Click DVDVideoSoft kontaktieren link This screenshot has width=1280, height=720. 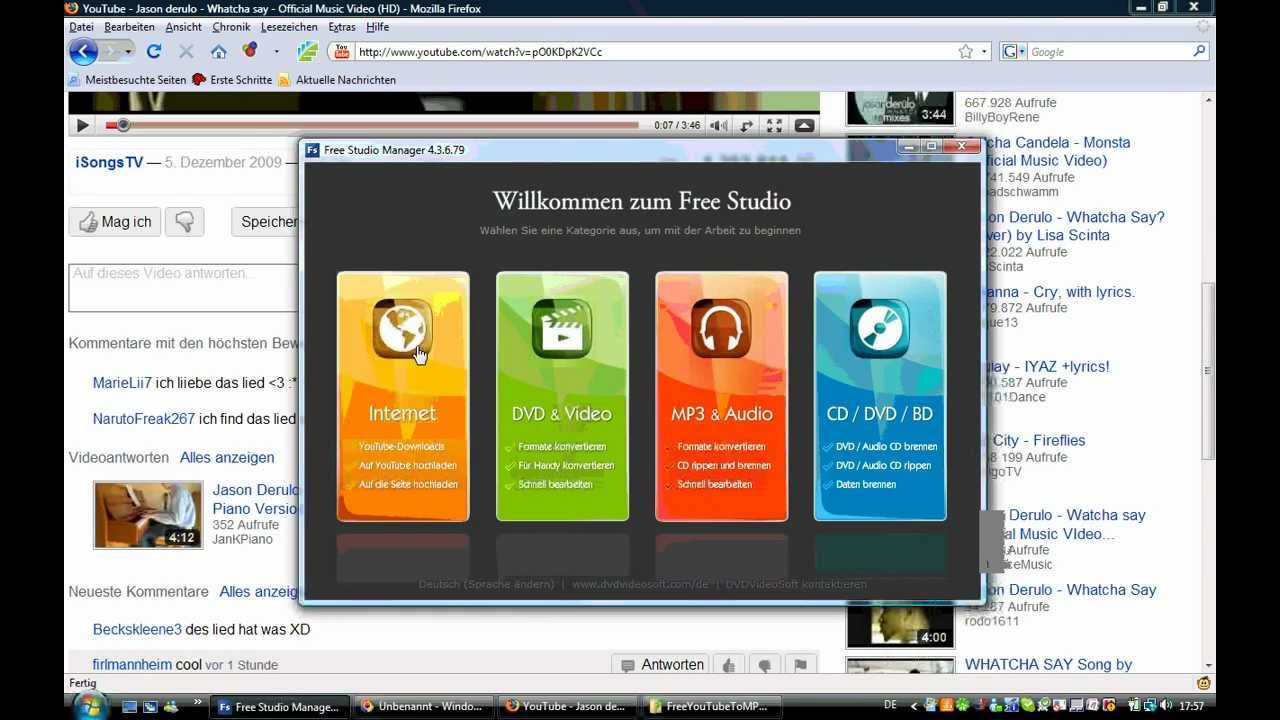pyautogui.click(x=796, y=584)
